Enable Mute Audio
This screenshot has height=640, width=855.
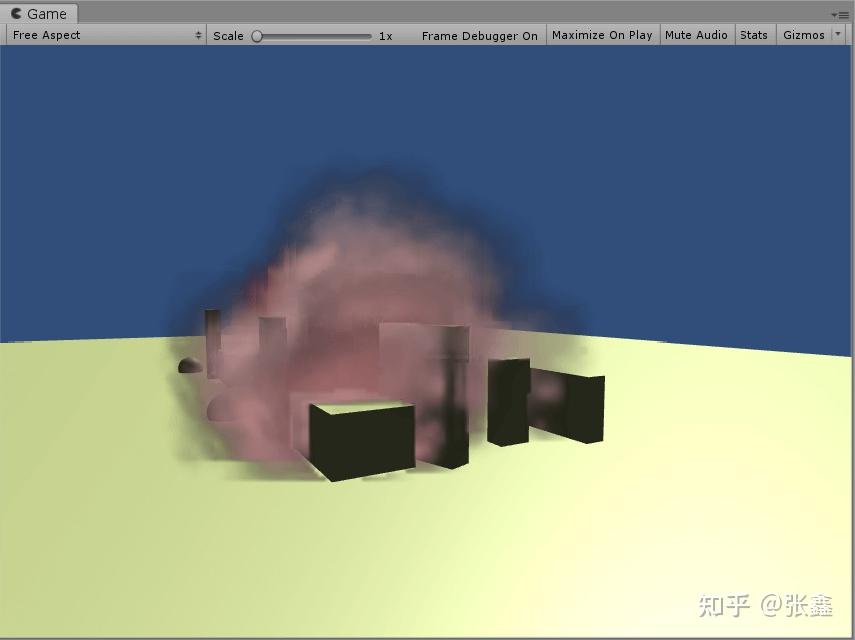pos(696,35)
